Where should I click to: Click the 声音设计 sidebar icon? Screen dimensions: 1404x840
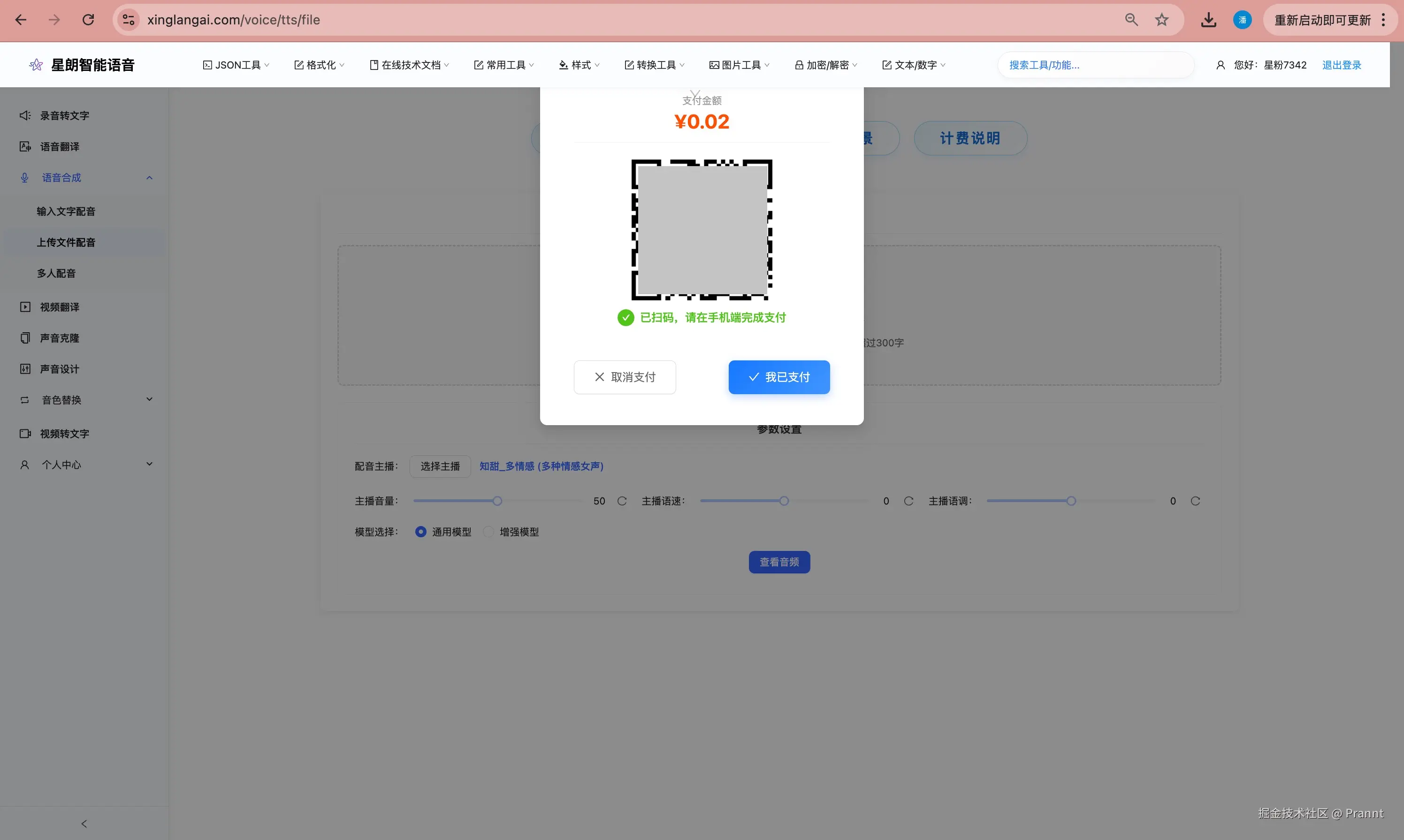pyautogui.click(x=25, y=369)
